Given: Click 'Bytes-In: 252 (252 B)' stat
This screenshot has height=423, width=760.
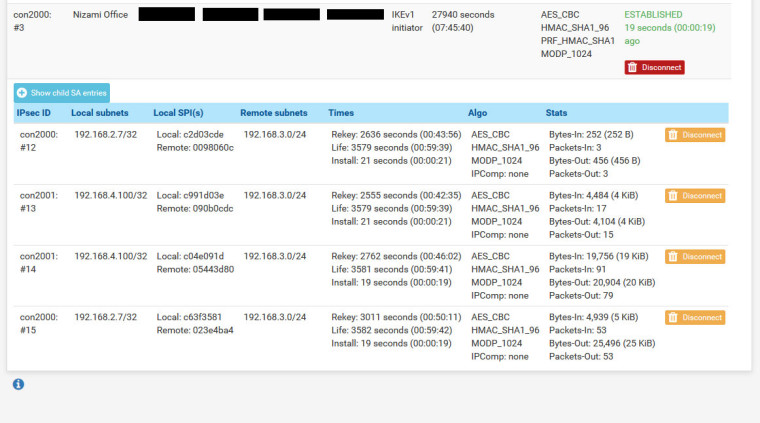Looking at the screenshot, I should [x=591, y=135].
